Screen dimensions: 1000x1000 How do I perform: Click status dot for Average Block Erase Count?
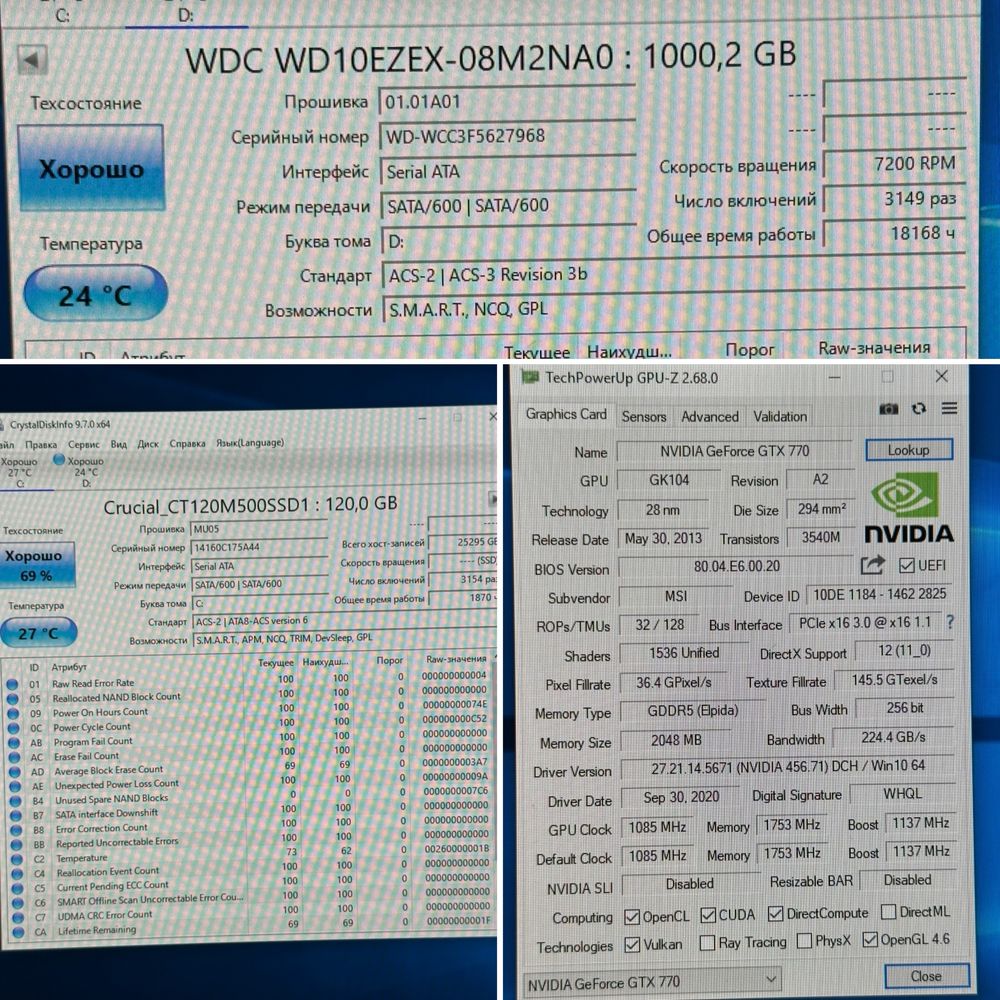(14, 772)
